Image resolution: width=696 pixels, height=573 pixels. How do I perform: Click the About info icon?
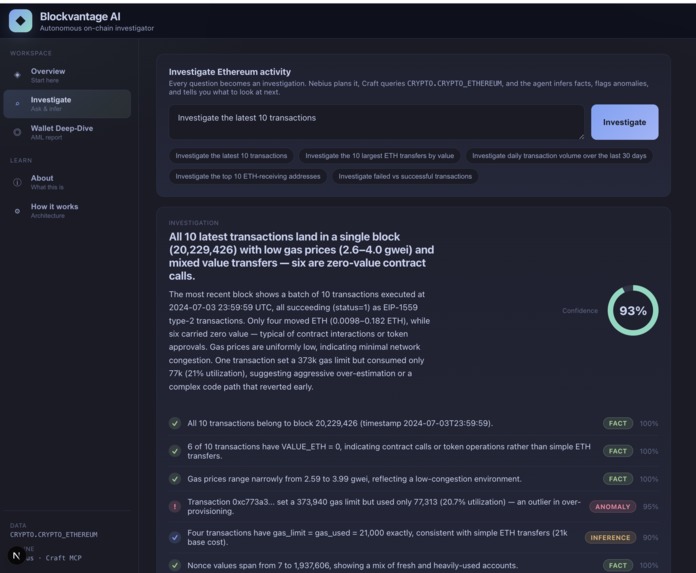tap(17, 182)
